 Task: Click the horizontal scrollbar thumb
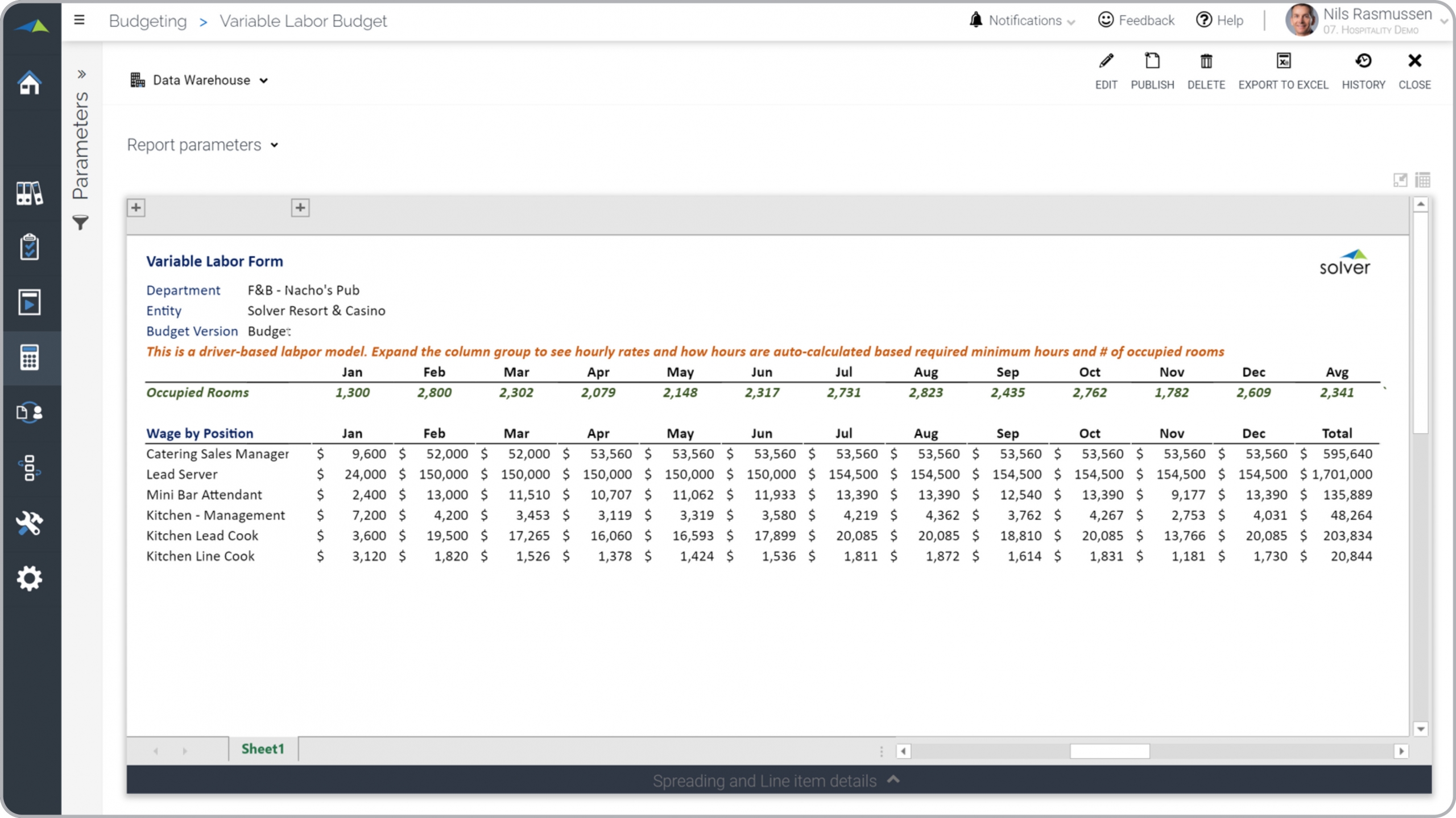click(1109, 751)
